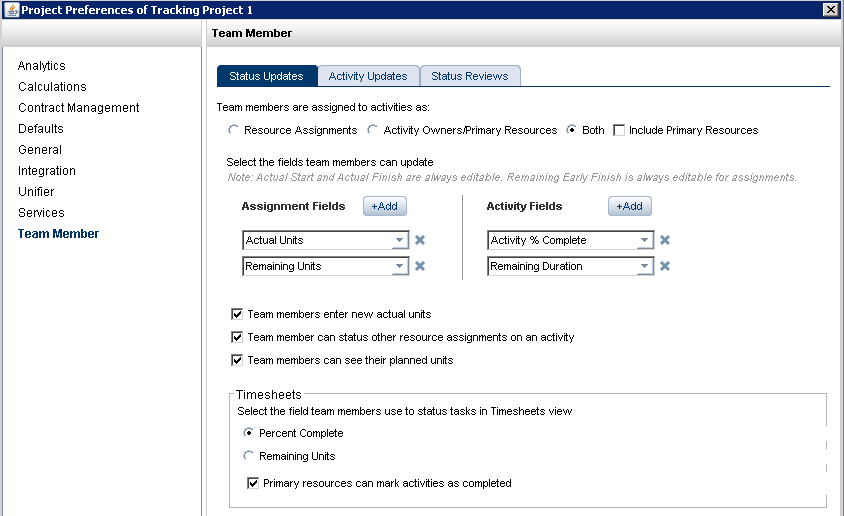Open General preferences

[x=40, y=150]
